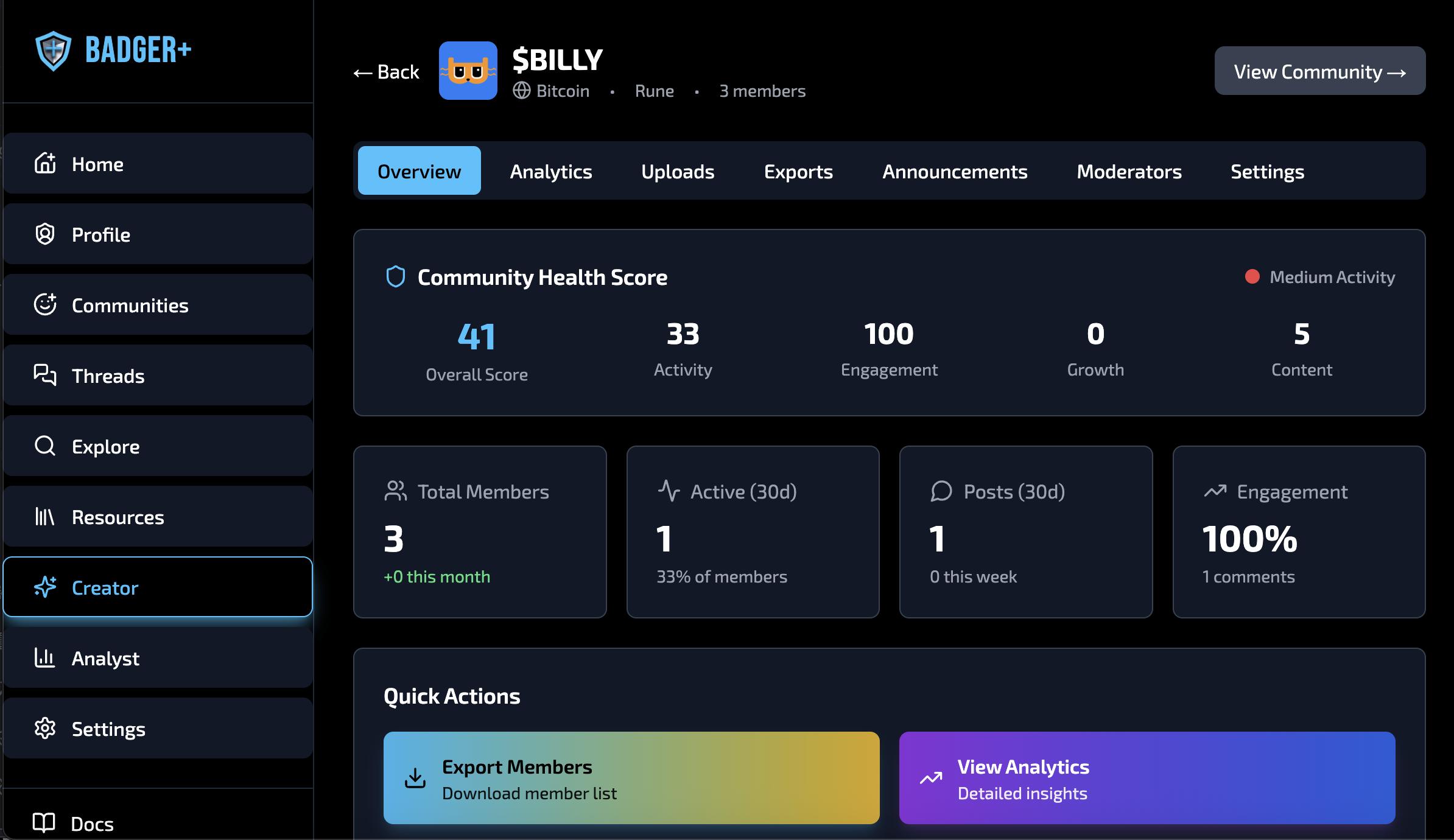Switch to the Analytics tab
This screenshot has height=840, width=1454.
[x=550, y=172]
